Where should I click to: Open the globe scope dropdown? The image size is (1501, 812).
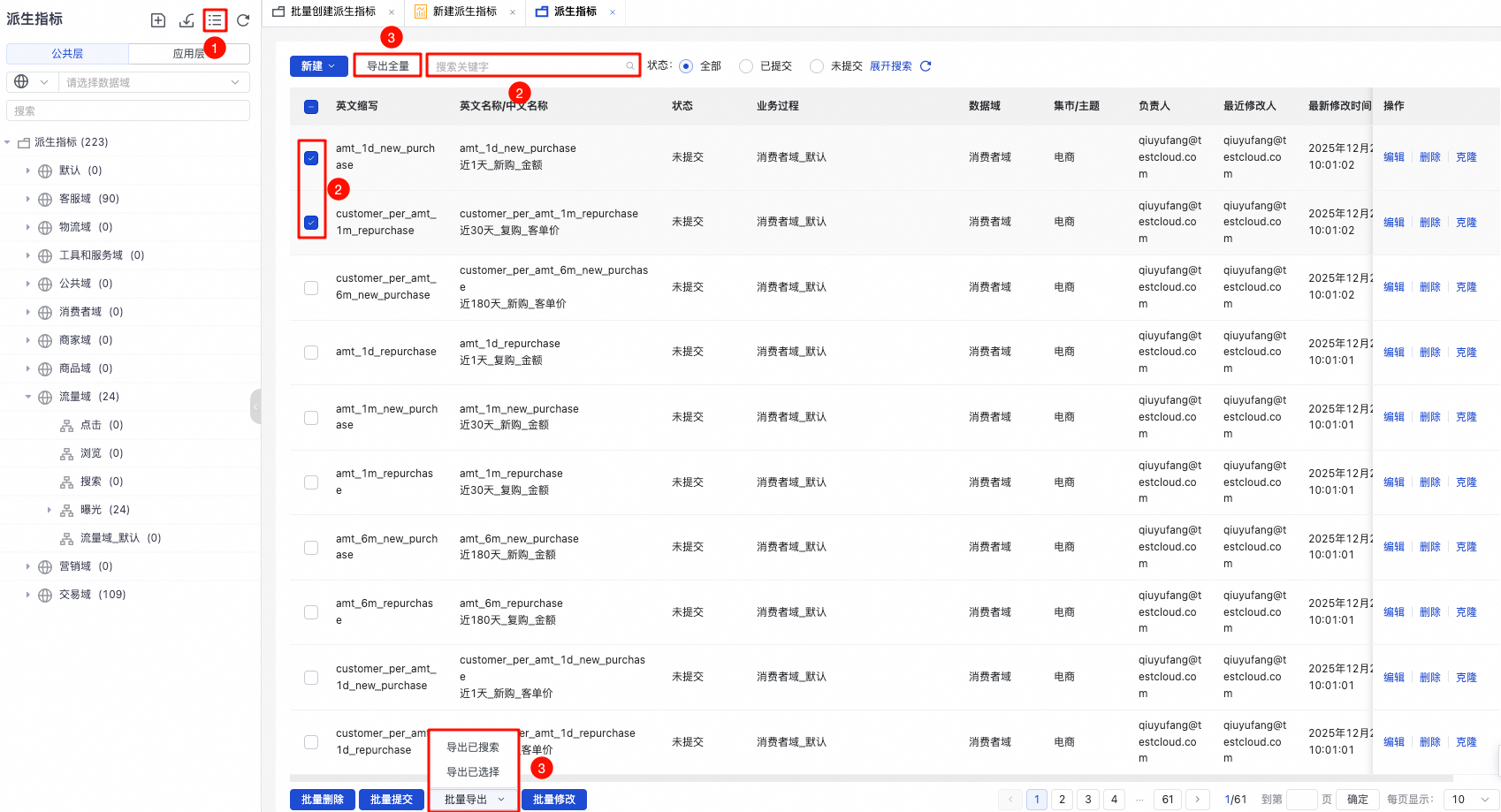pos(32,82)
